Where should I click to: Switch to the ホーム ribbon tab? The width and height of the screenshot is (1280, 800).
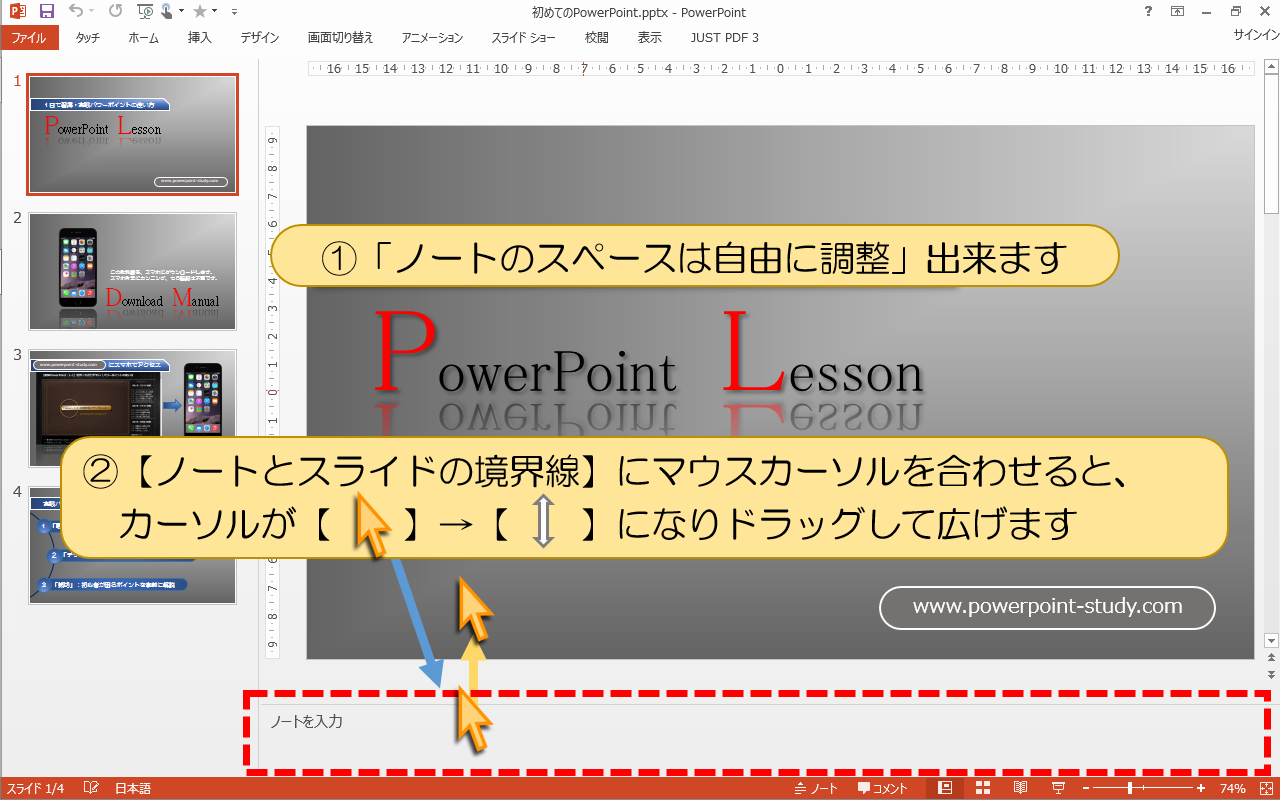coord(143,37)
